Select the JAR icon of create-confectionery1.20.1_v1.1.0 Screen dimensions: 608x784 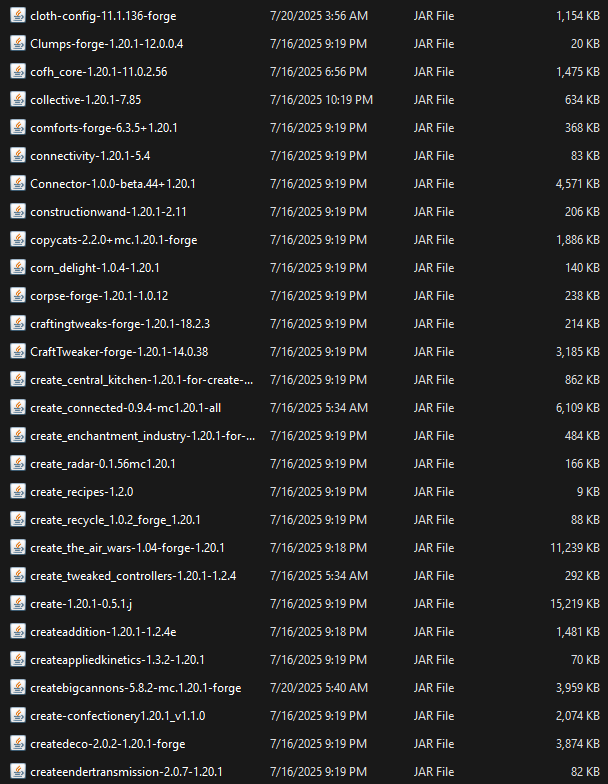18,716
